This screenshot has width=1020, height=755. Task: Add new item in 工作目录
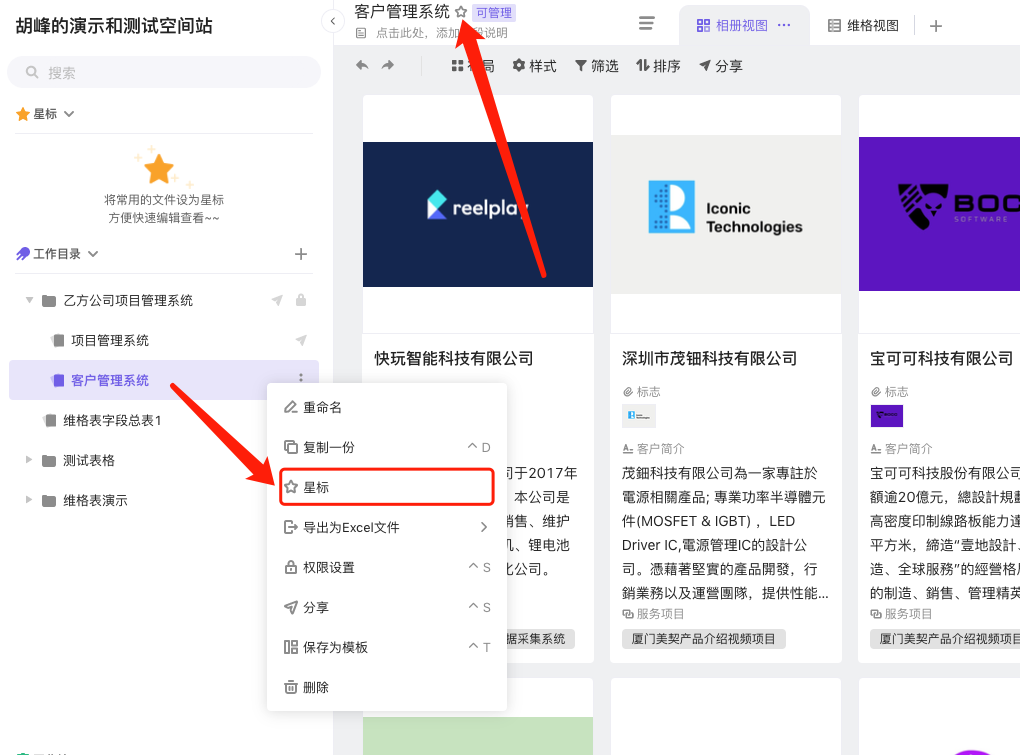tap(301, 254)
